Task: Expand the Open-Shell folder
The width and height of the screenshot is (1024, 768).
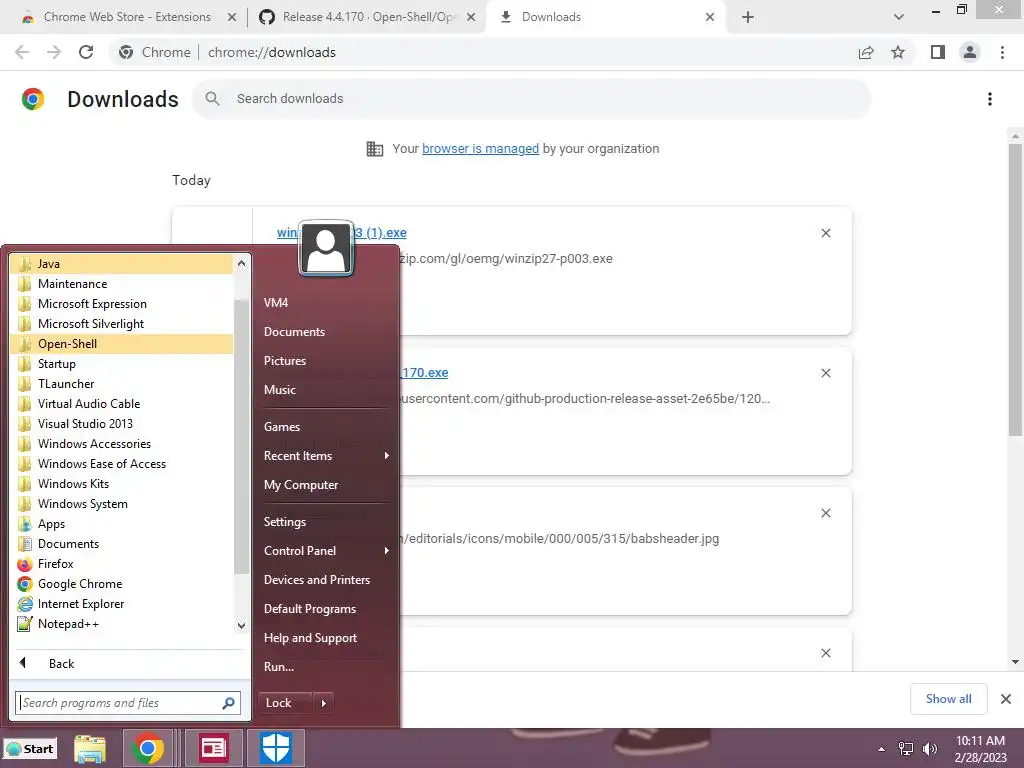Action: tap(121, 344)
